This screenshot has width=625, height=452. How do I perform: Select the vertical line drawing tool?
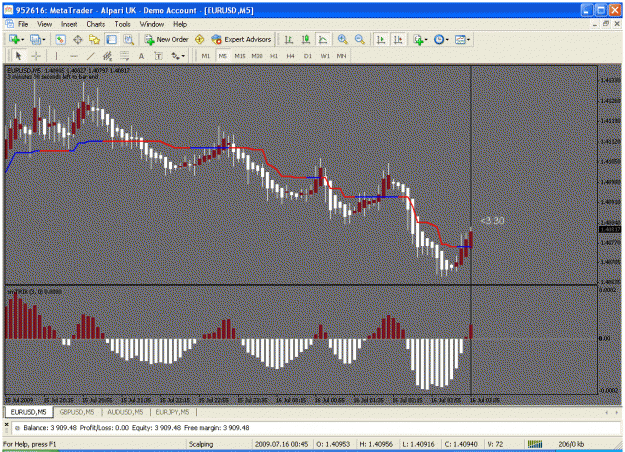coord(56,56)
